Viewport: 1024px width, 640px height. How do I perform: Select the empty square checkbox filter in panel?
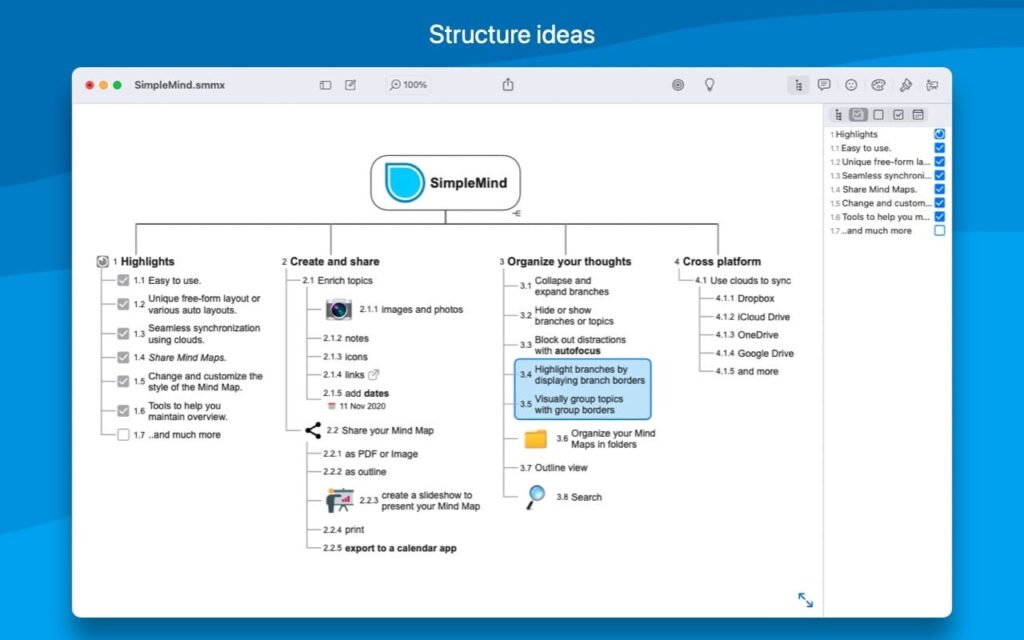[x=878, y=114]
